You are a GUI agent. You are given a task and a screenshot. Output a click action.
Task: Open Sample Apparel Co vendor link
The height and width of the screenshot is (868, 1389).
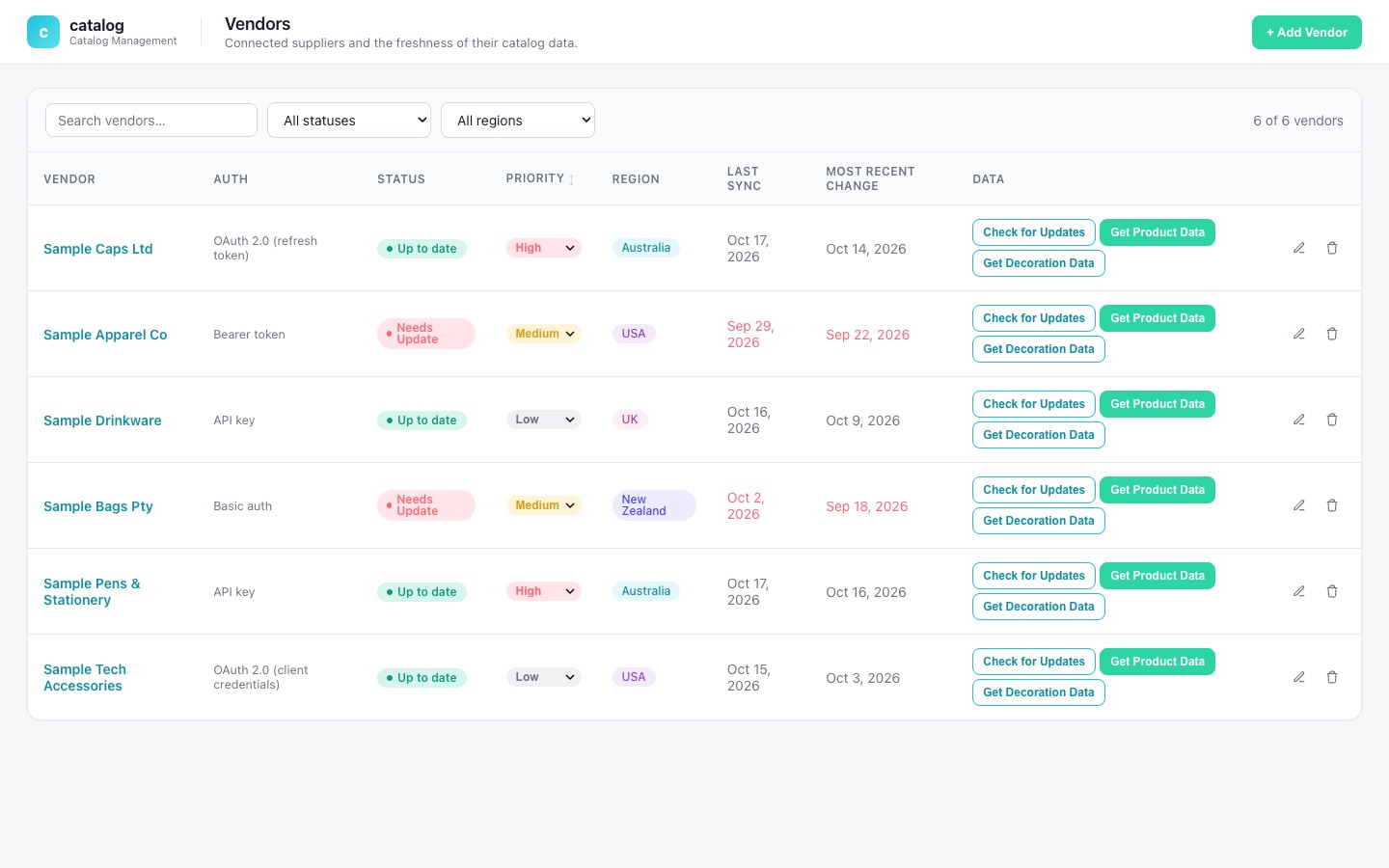coord(105,335)
